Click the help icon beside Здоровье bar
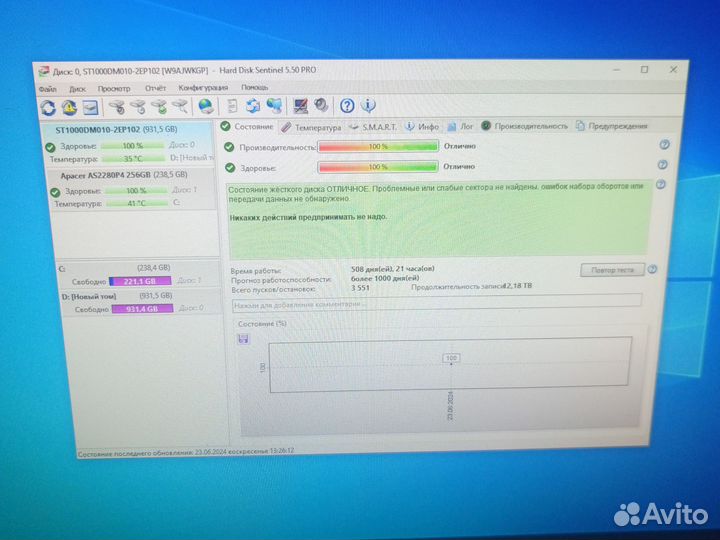Viewport: 720px width, 540px height. (662, 165)
